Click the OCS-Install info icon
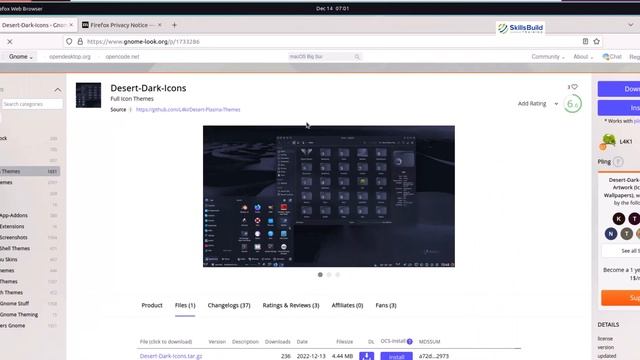This screenshot has width=640, height=360. coord(409,341)
